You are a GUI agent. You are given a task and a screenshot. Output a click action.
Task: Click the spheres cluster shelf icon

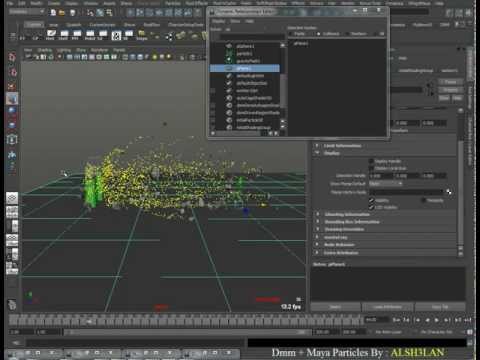170,36
